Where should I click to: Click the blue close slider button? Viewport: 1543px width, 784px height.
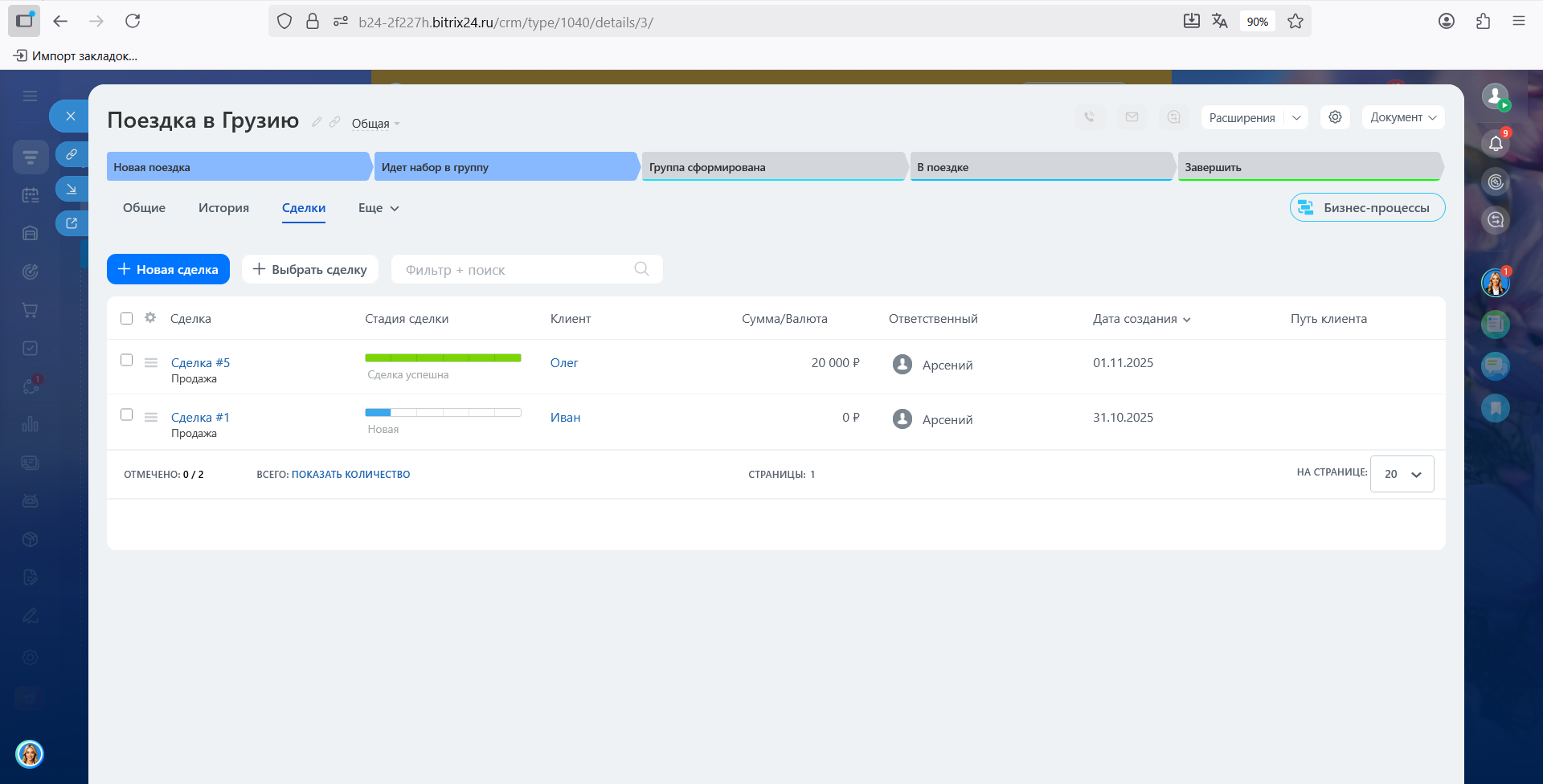pyautogui.click(x=71, y=116)
